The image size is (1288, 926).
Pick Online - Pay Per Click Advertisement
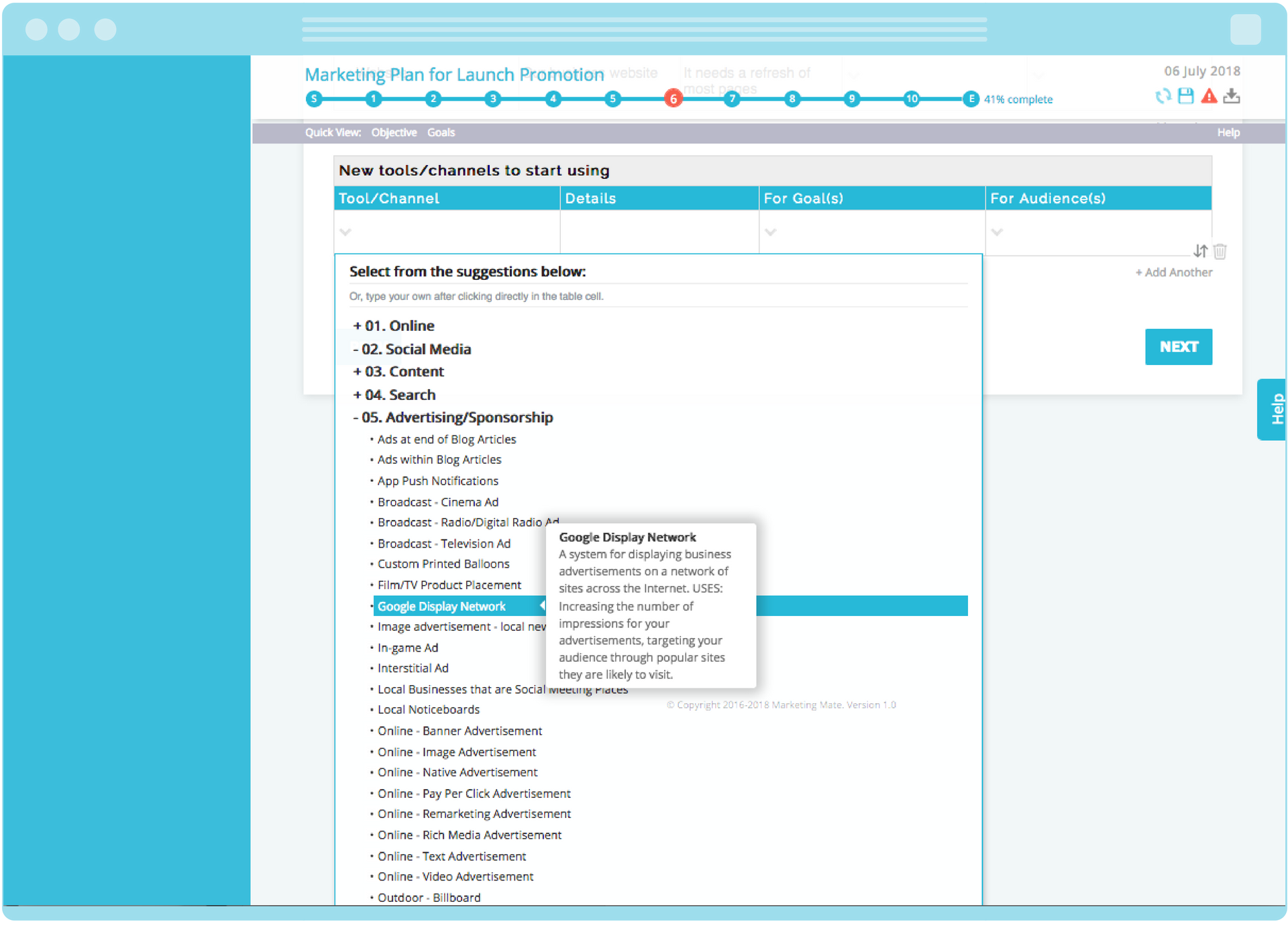474,794
